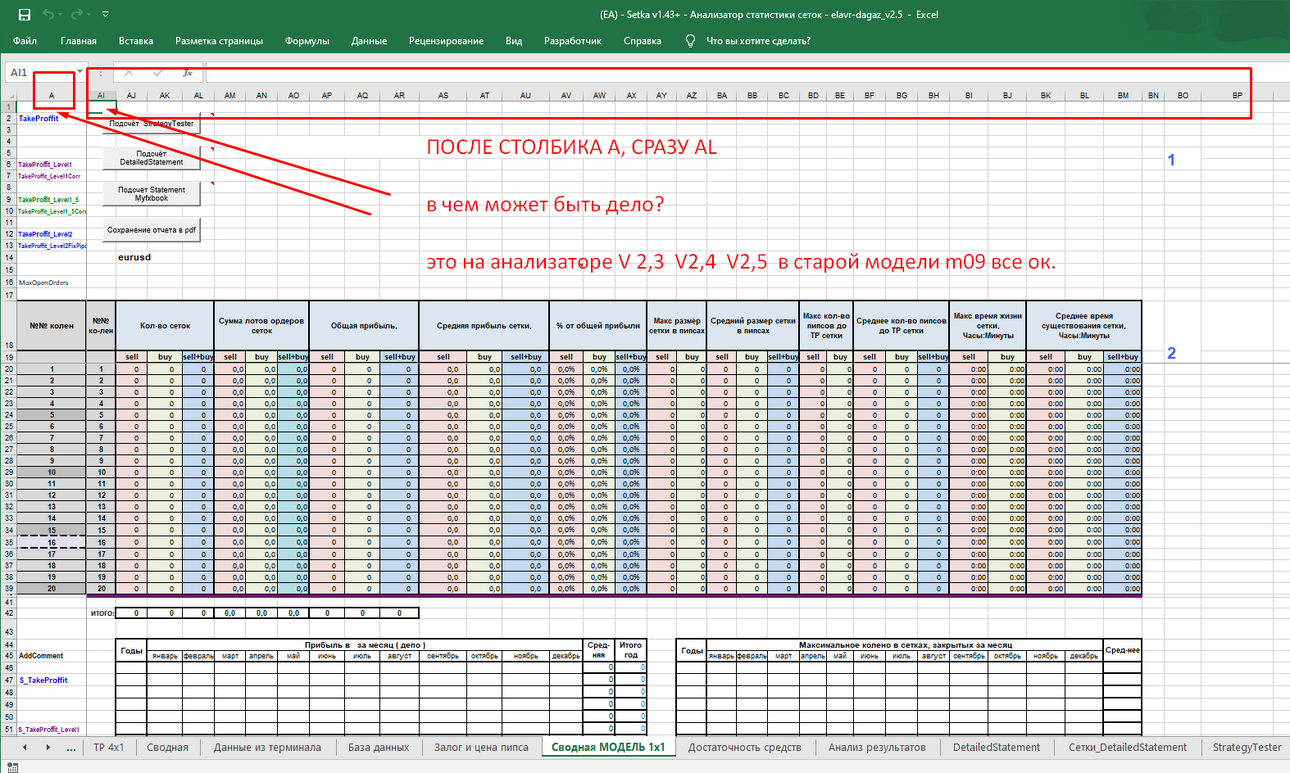The image size is (1290, 773).
Task: Click the Сохранение отчета в pdf button
Action: (x=151, y=230)
